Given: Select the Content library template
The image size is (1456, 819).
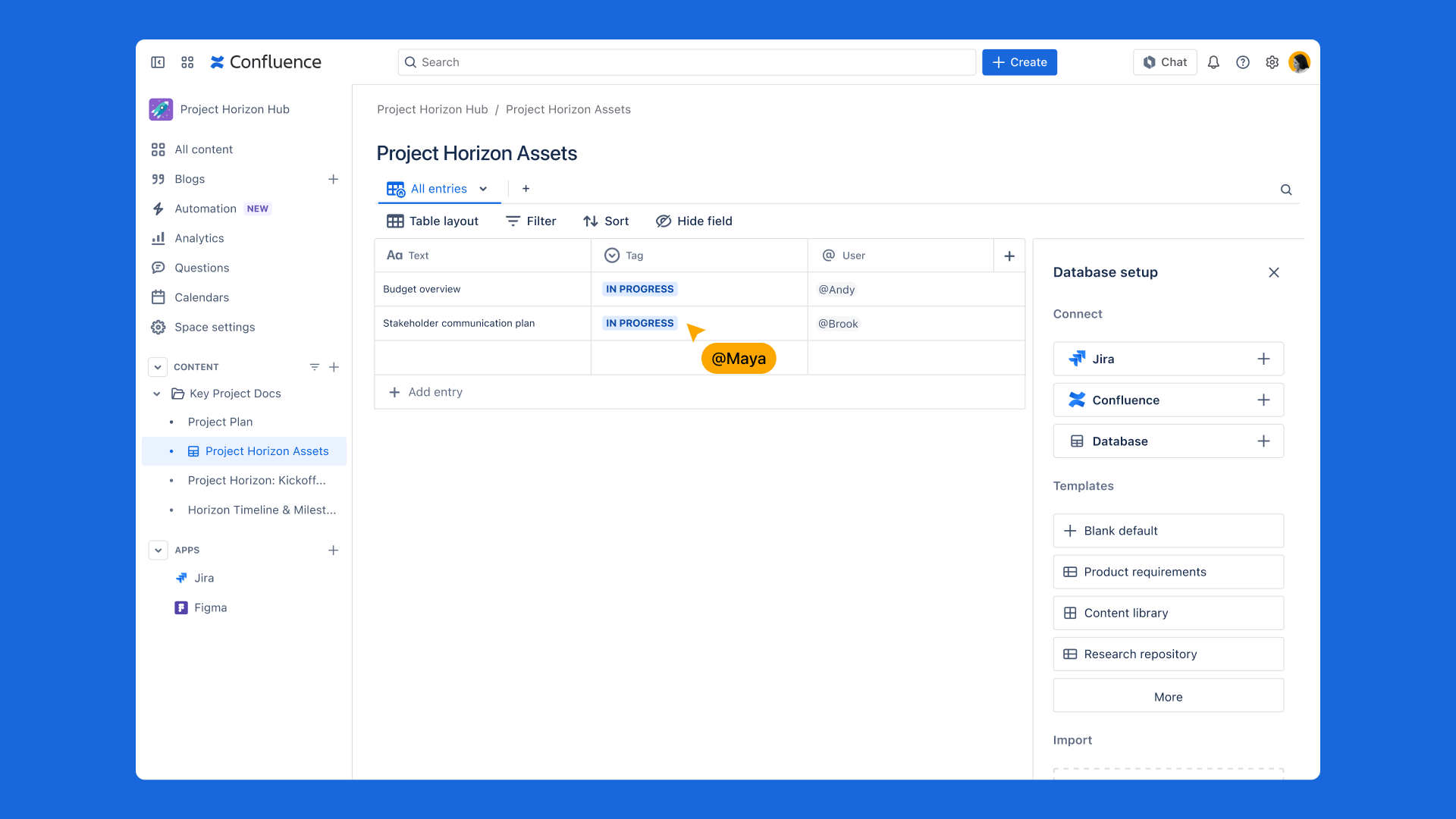Looking at the screenshot, I should click(x=1168, y=613).
